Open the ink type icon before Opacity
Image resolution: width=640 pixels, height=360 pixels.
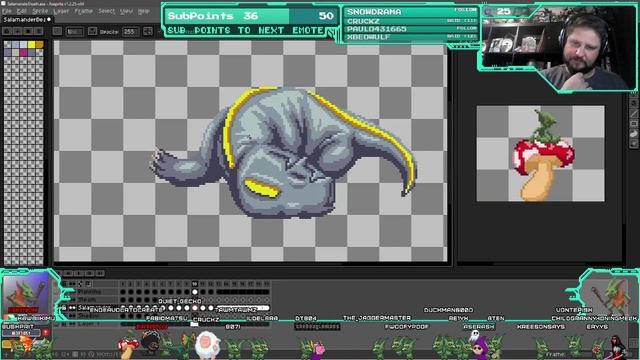tap(93, 31)
